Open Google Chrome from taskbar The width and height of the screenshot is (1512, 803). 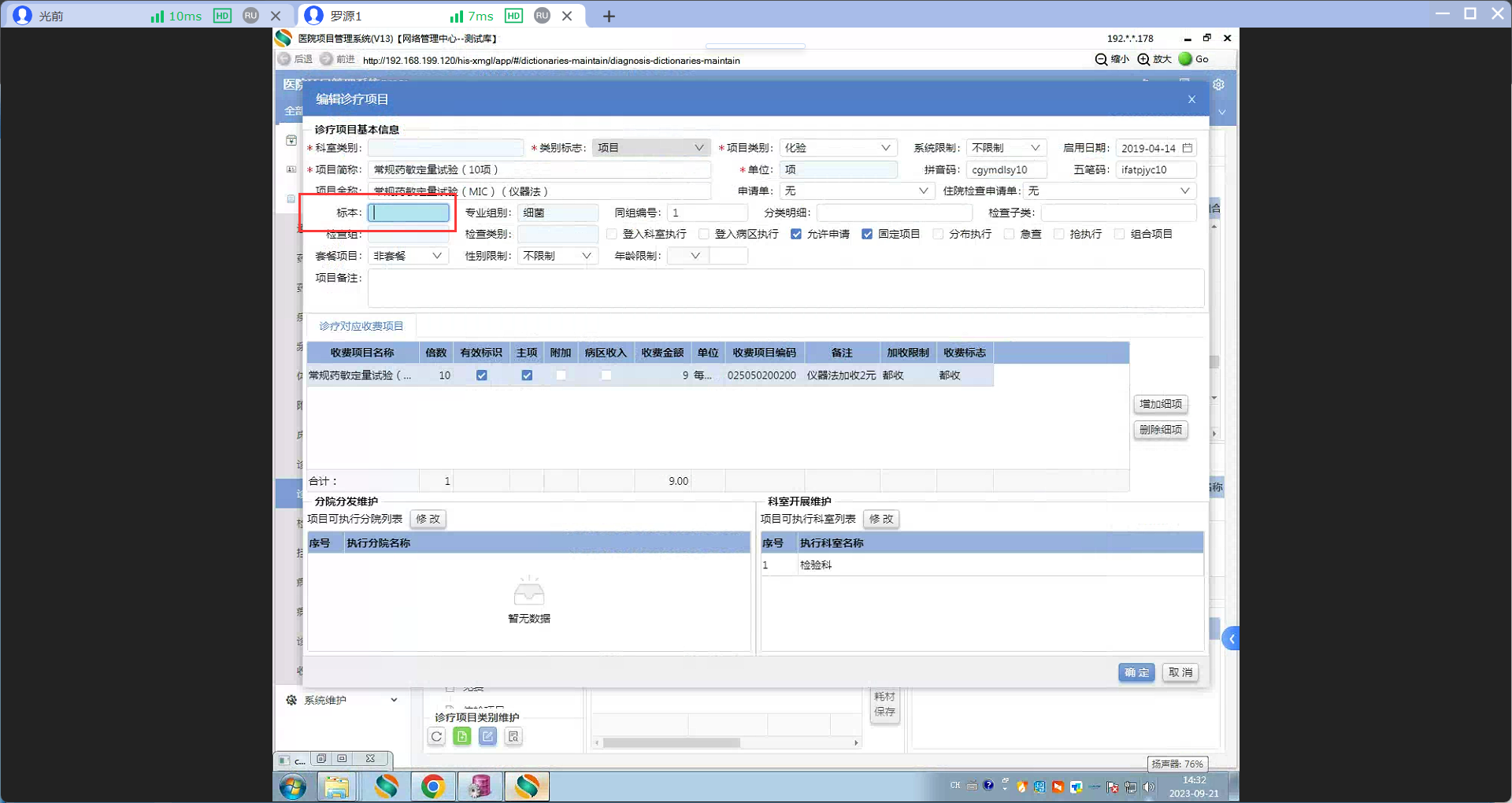432,786
